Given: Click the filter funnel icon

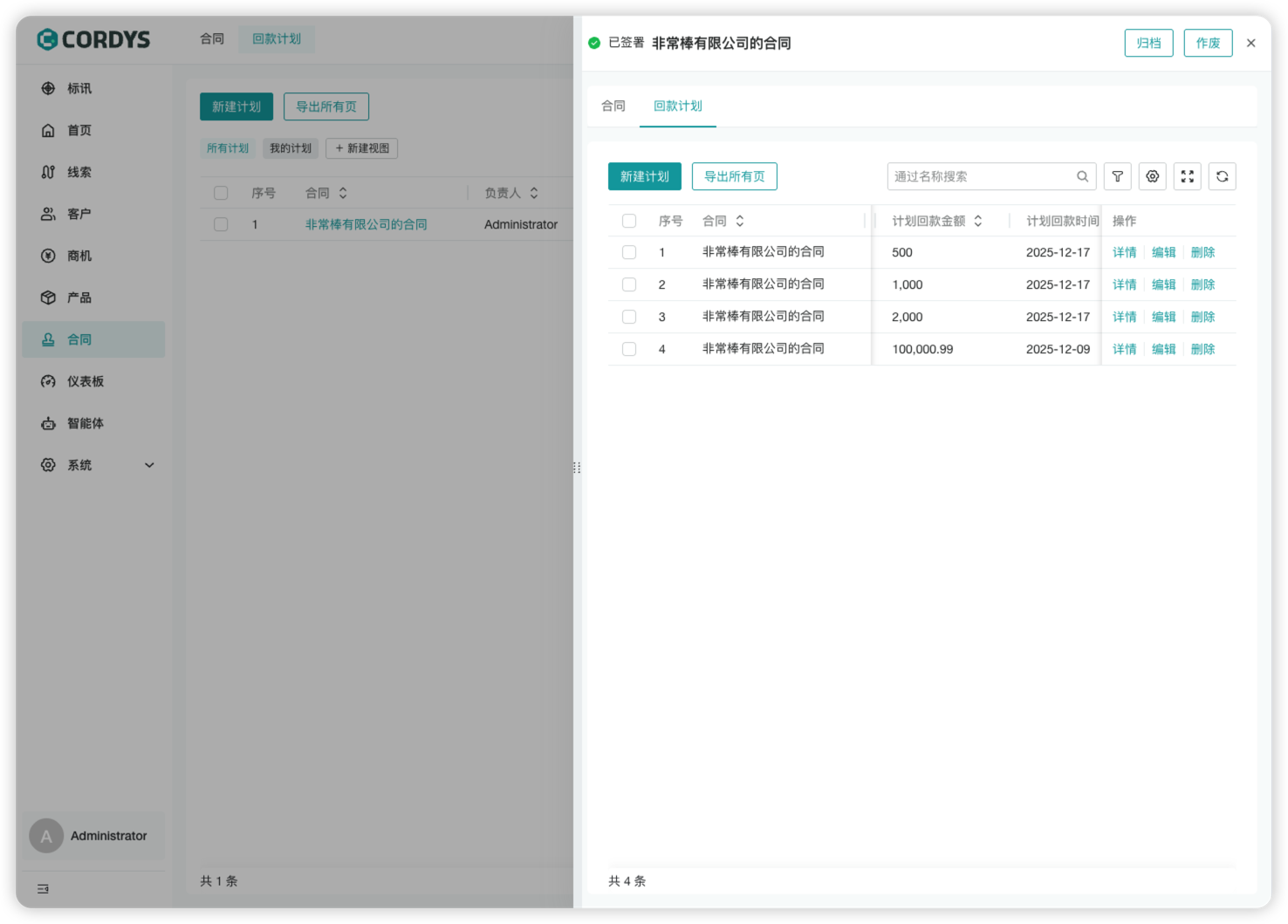Looking at the screenshot, I should coord(1117,176).
